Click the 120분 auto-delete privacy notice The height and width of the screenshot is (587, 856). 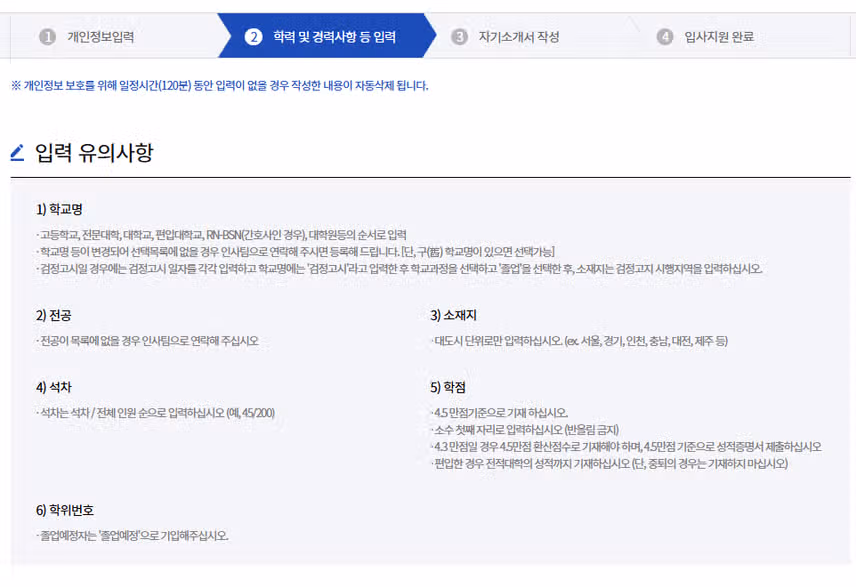[219, 86]
